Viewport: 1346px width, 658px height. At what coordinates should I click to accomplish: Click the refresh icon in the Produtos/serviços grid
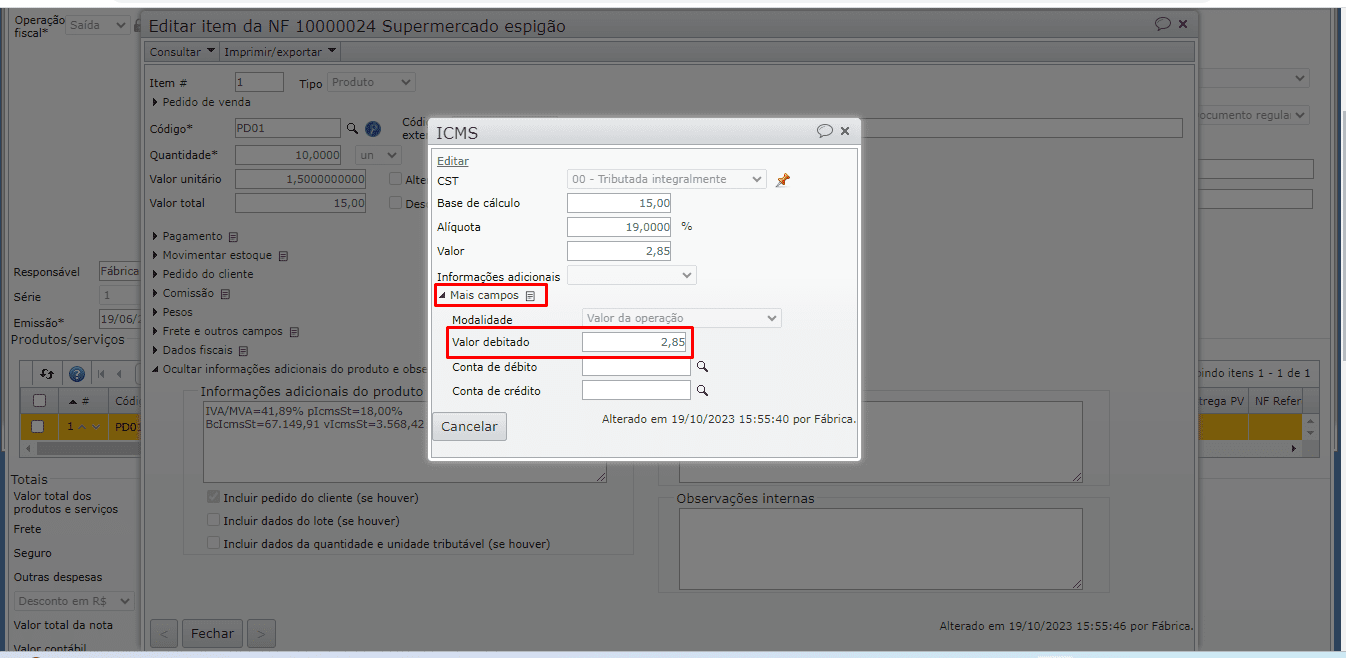pos(47,374)
